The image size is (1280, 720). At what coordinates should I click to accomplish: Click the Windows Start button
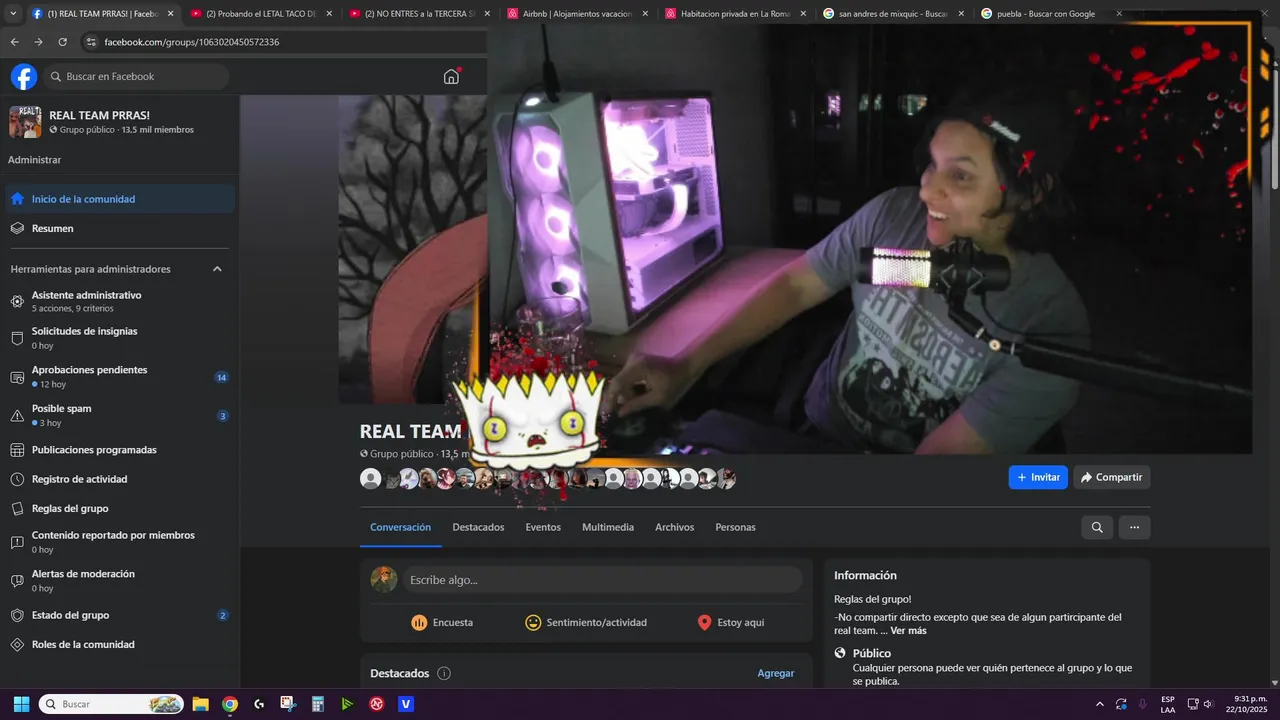point(21,704)
